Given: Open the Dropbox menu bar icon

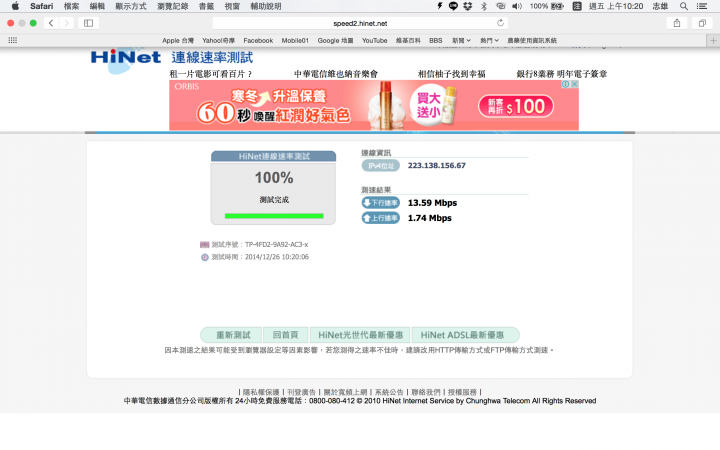Looking at the screenshot, I should (x=468, y=6).
